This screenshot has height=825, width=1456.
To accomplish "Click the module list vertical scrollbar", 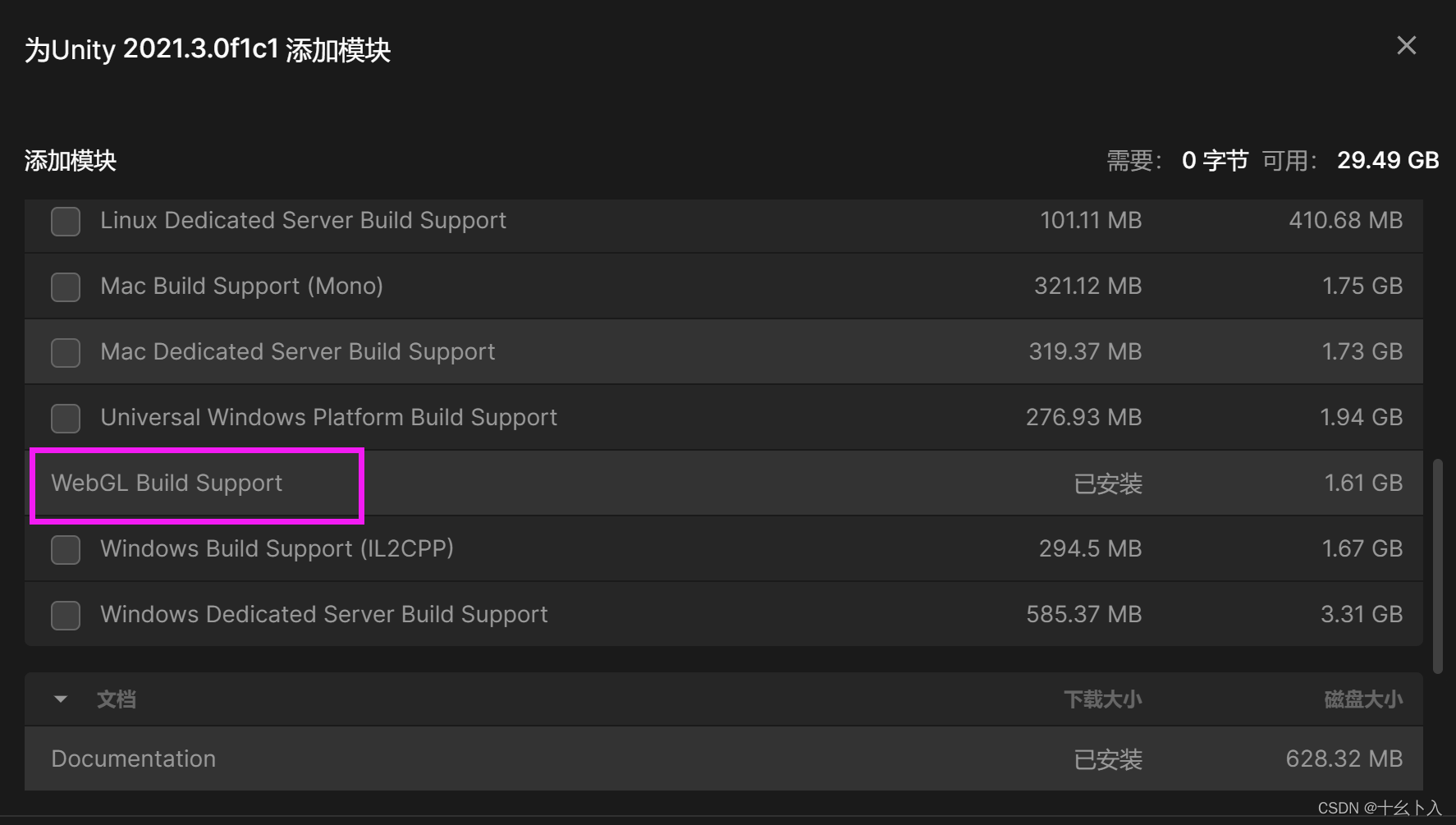I will click(1437, 566).
